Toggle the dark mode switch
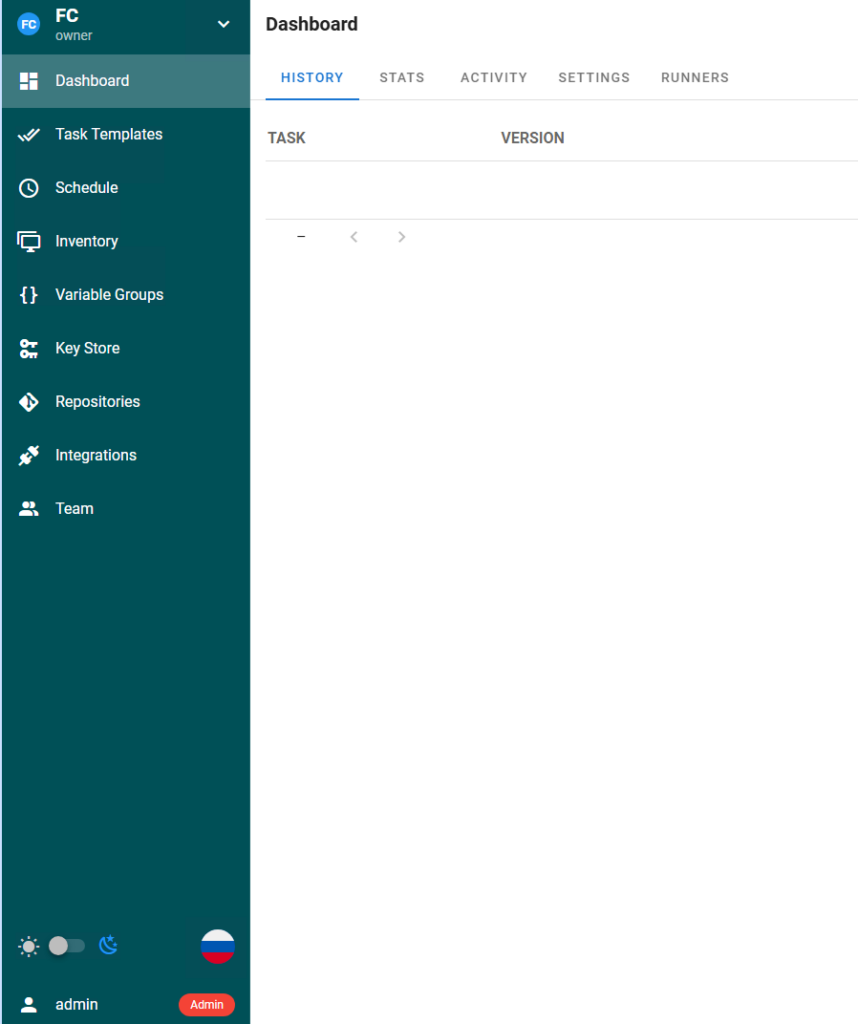This screenshot has height=1024, width=858. pos(67,945)
